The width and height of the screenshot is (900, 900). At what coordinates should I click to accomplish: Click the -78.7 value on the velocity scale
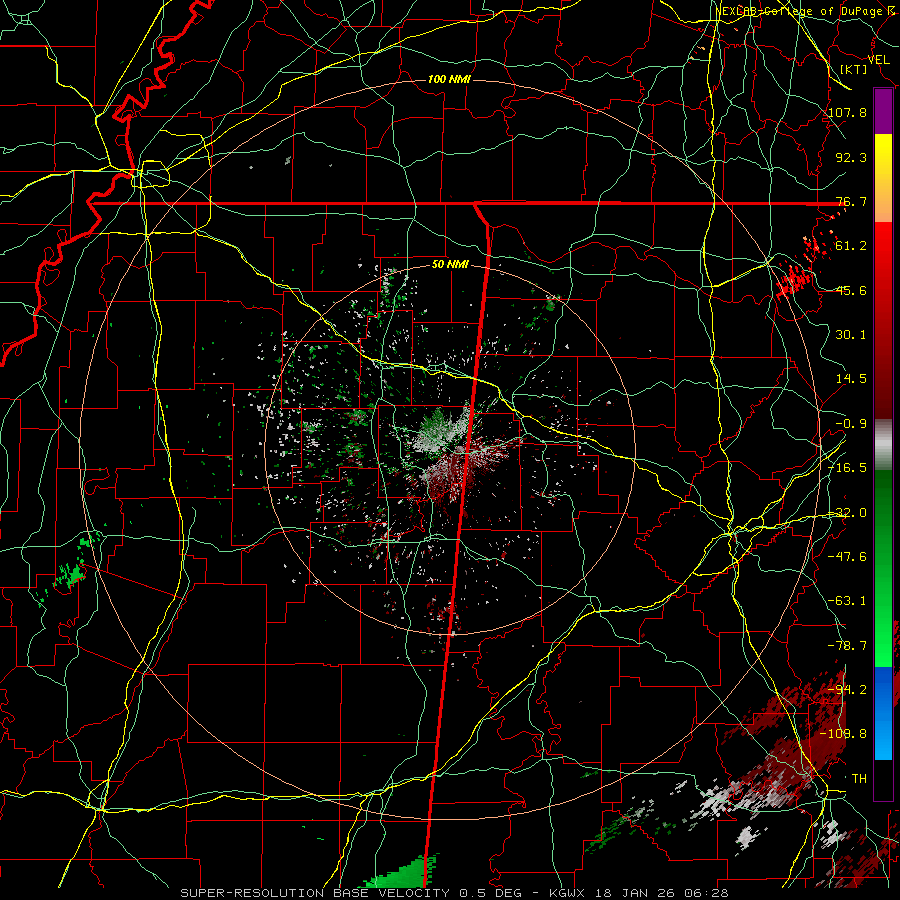click(847, 646)
